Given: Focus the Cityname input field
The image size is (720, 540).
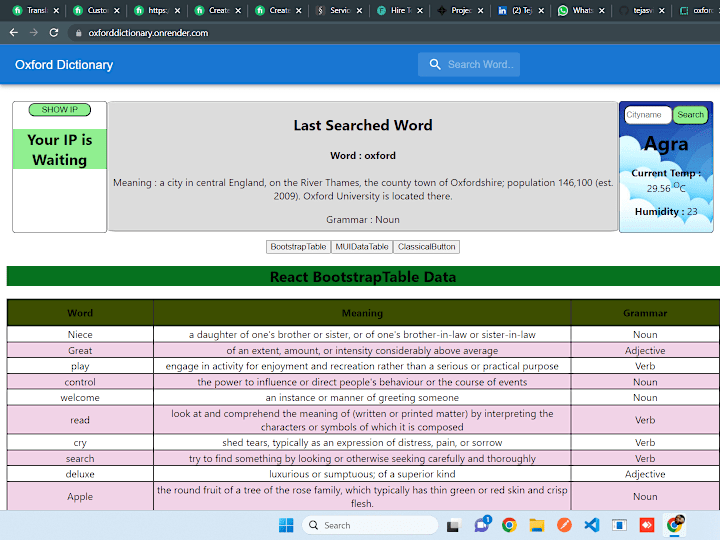Looking at the screenshot, I should point(647,114).
